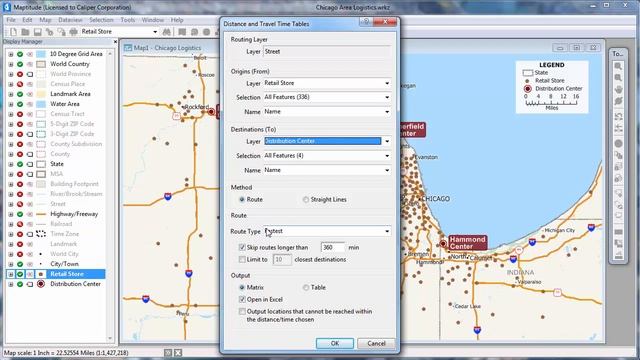
Task: Select the Pan hand tool
Action: (x=618, y=89)
